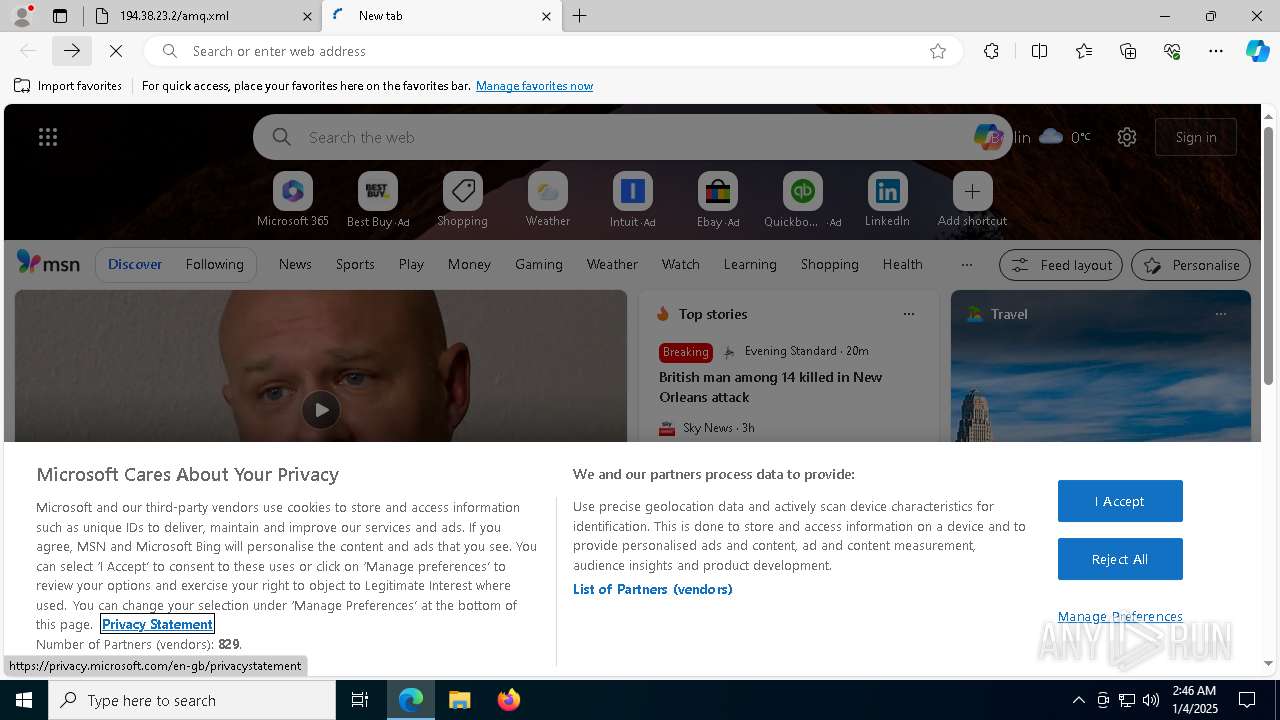Screen dimensions: 1280x720
Task: Open a new tab with plus button
Action: [x=579, y=16]
